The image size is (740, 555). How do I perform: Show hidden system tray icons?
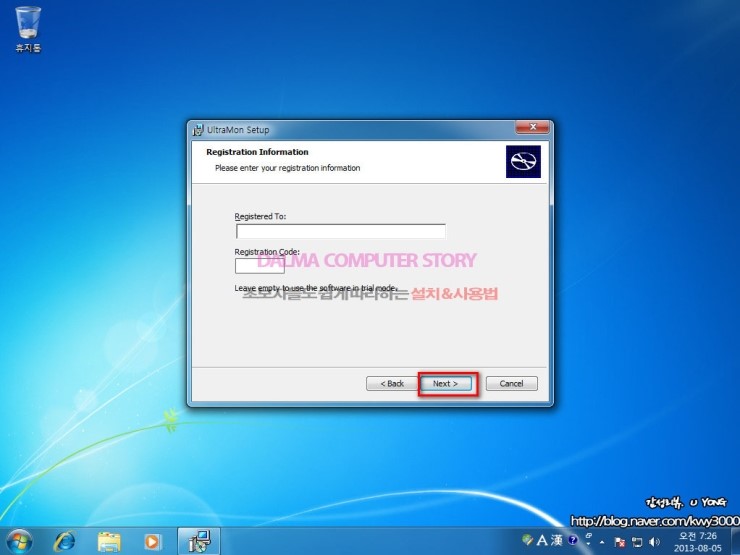click(602, 541)
